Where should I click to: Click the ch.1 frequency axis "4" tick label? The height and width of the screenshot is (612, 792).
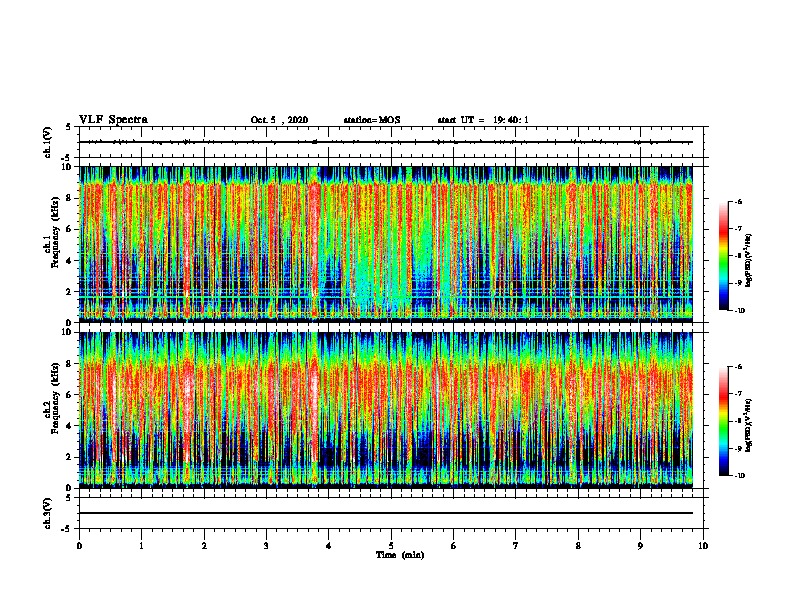pos(69,261)
